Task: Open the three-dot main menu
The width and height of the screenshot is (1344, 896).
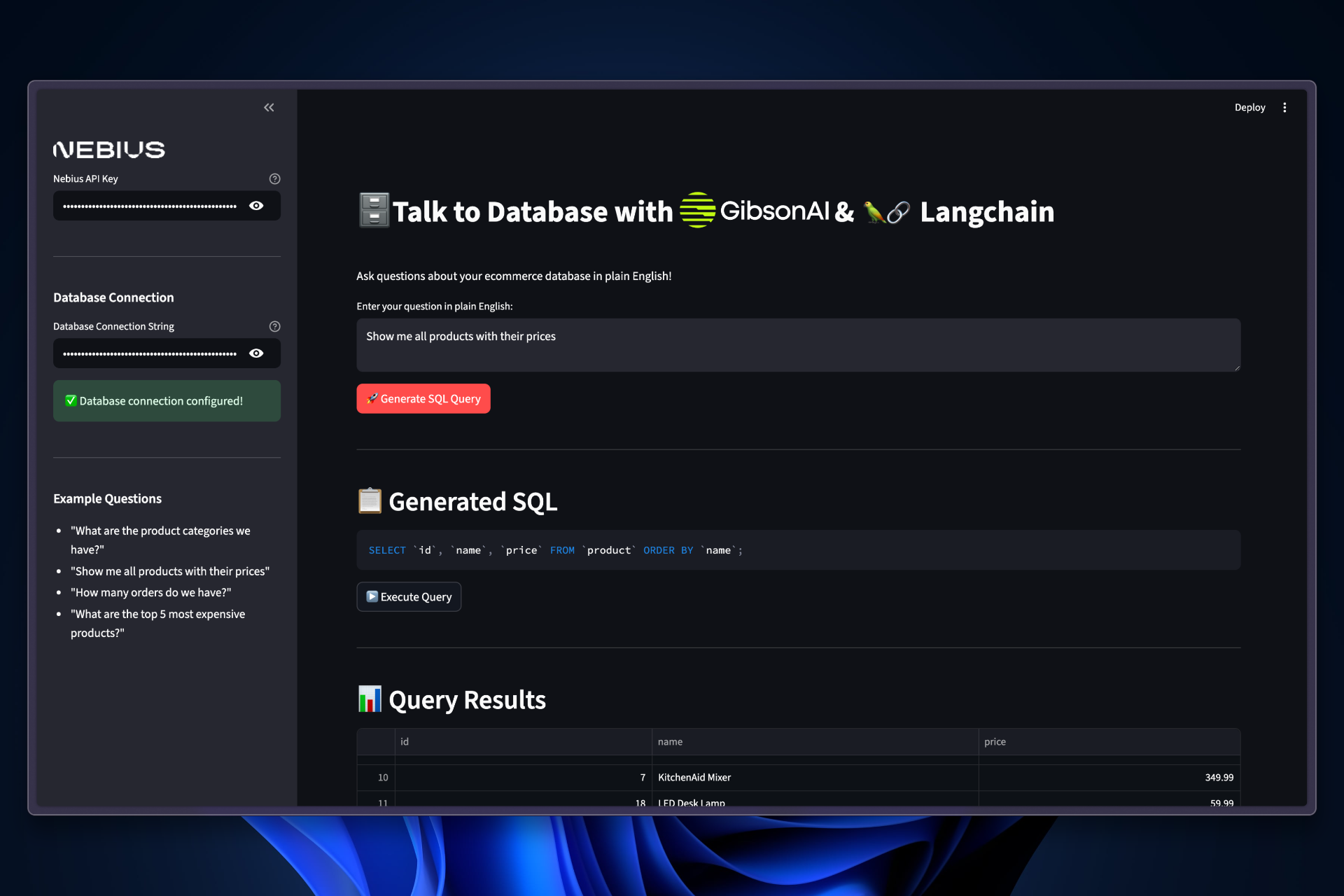Action: click(x=1284, y=107)
